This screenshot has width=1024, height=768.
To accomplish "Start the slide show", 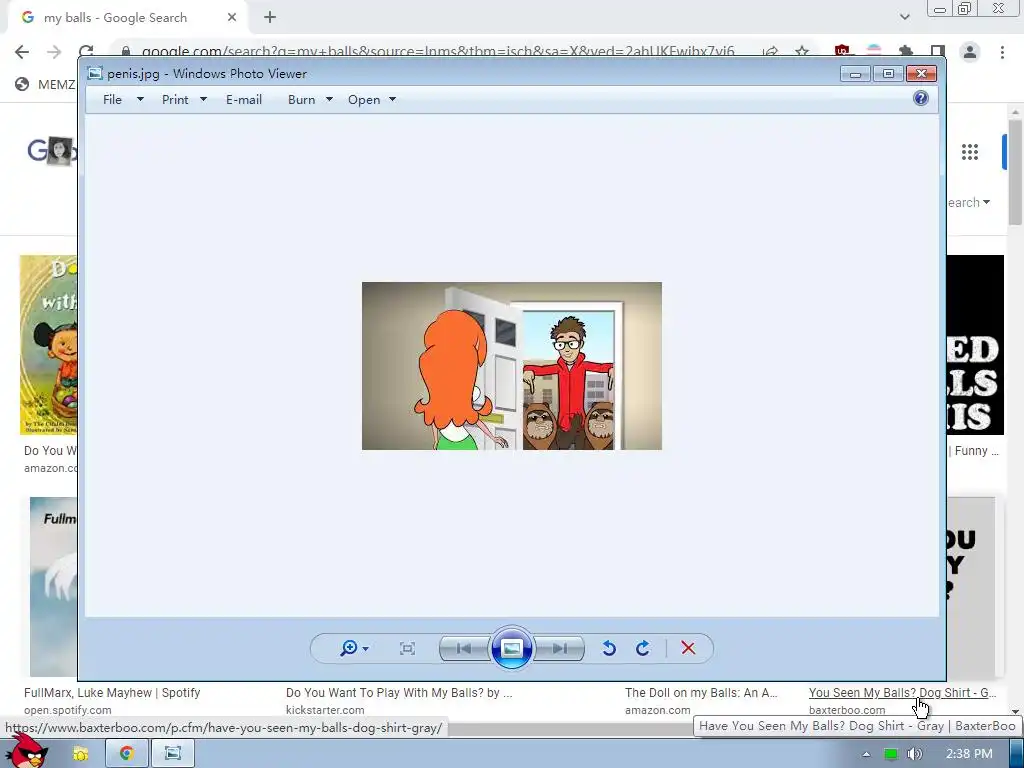I will tap(511, 648).
